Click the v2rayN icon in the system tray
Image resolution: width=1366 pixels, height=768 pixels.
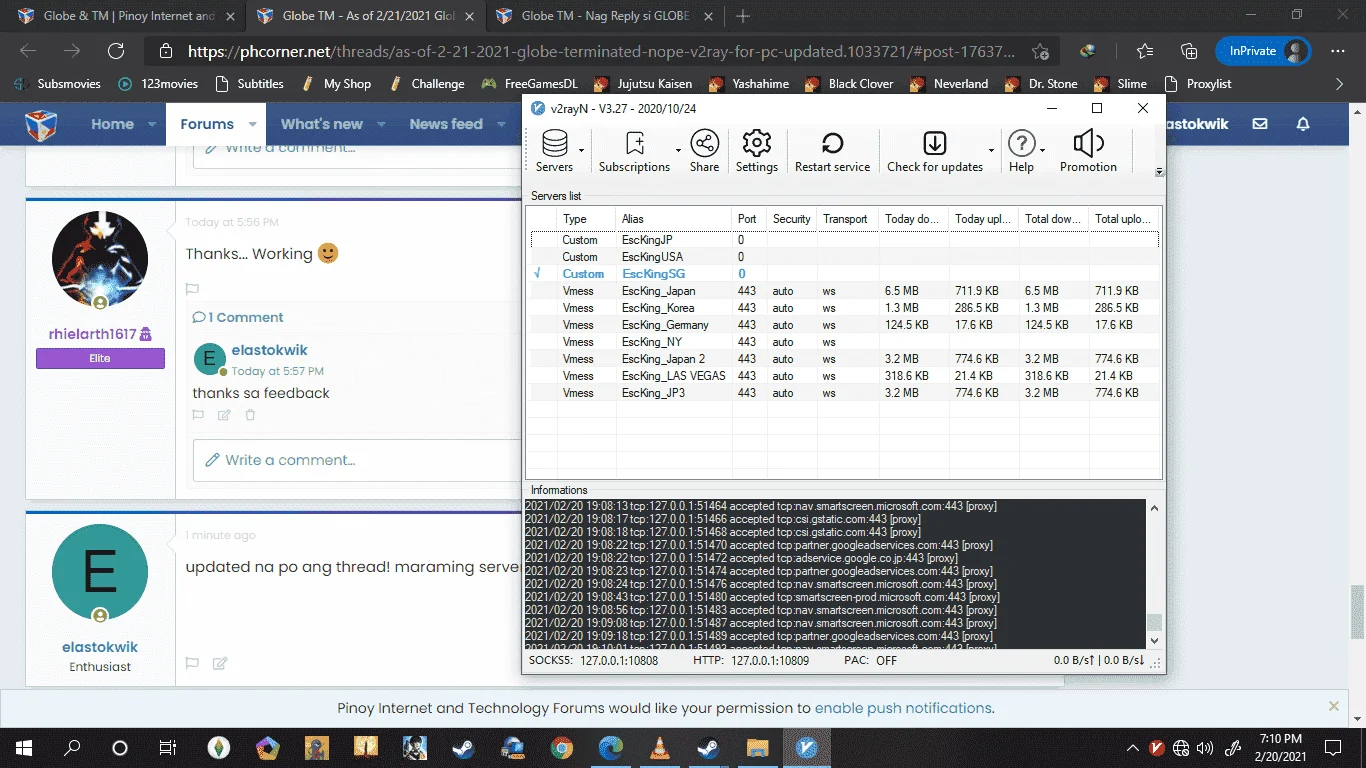tap(1157, 747)
